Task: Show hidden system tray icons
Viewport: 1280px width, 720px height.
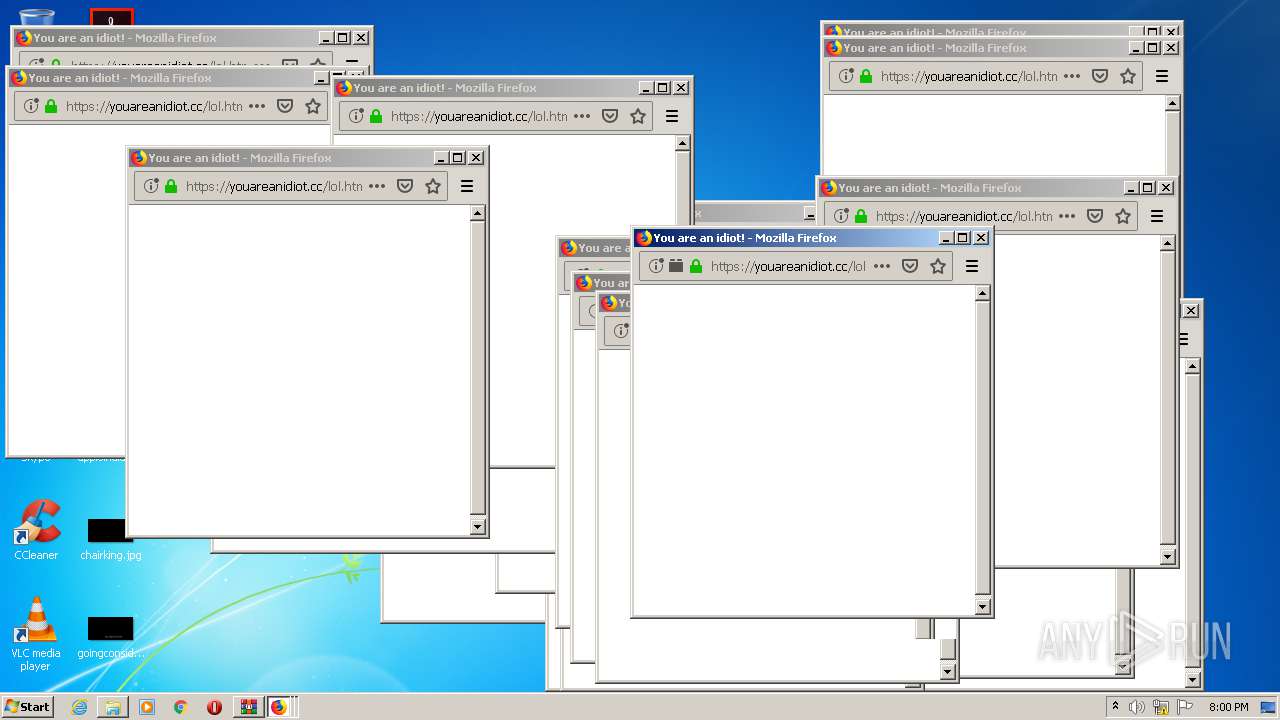Action: click(x=1115, y=707)
